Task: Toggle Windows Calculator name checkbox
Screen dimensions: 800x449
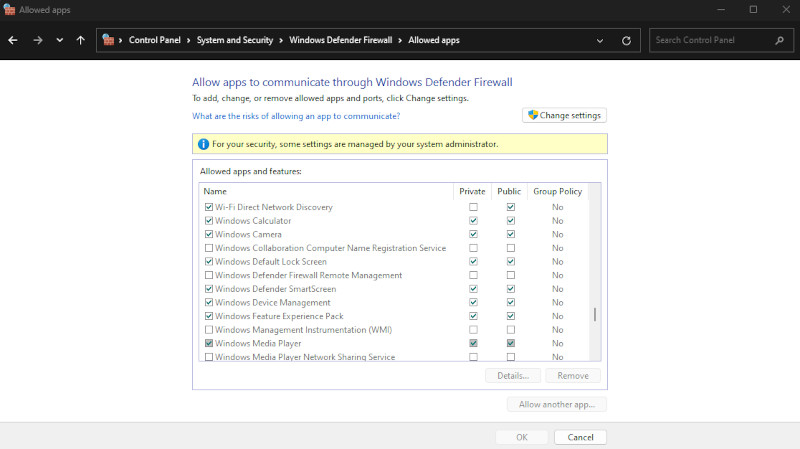Action: click(209, 221)
